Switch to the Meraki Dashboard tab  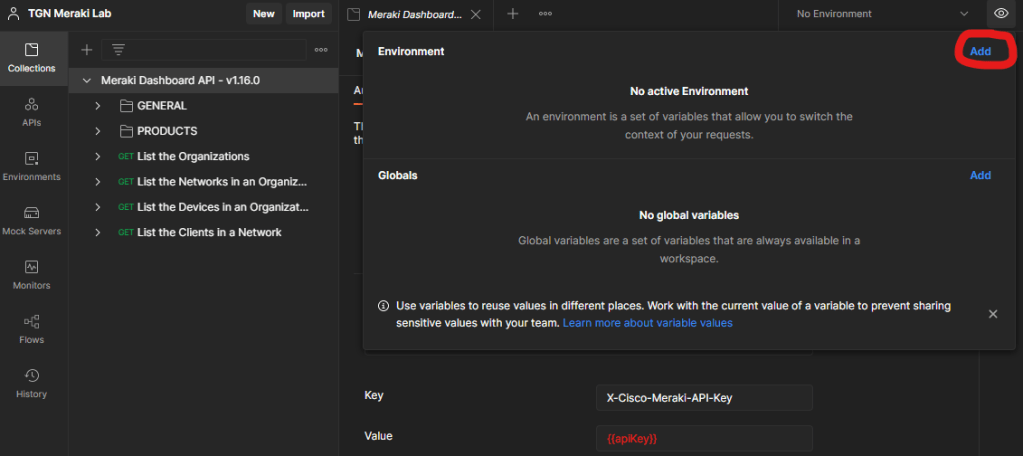pos(414,14)
